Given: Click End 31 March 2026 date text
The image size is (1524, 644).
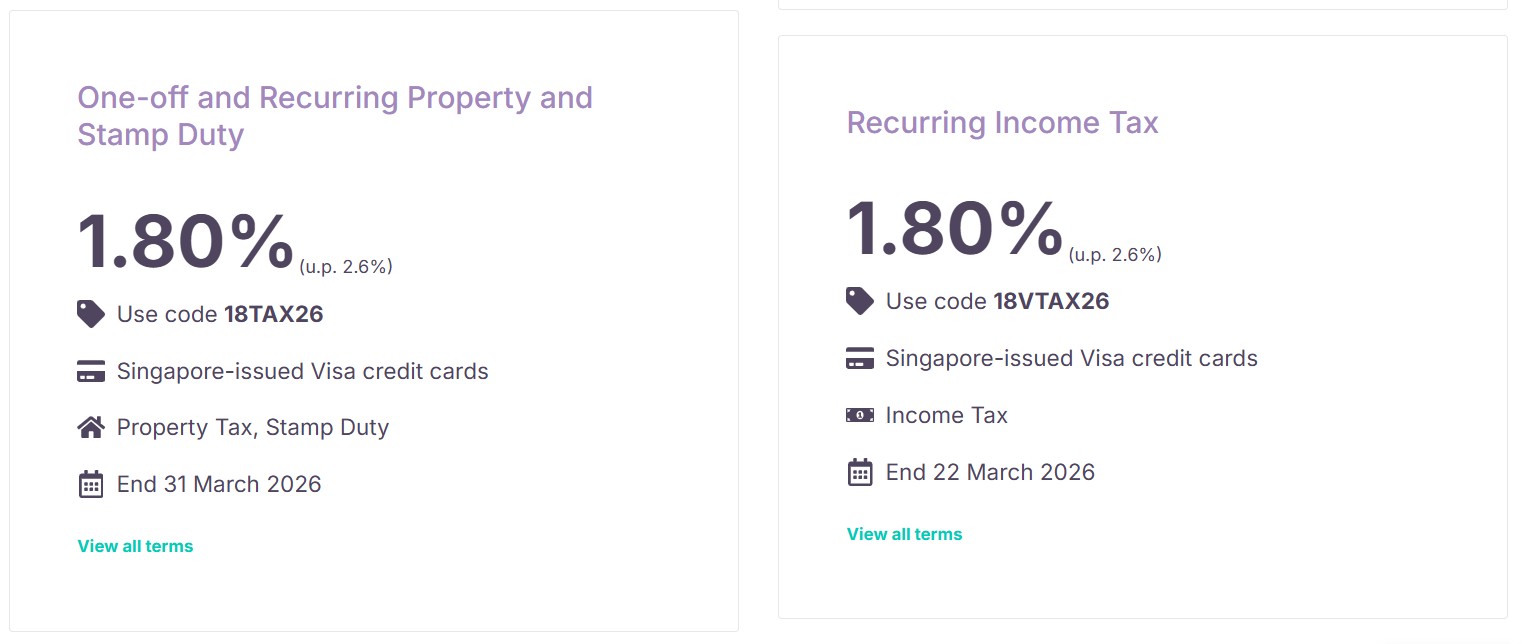Looking at the screenshot, I should (219, 485).
